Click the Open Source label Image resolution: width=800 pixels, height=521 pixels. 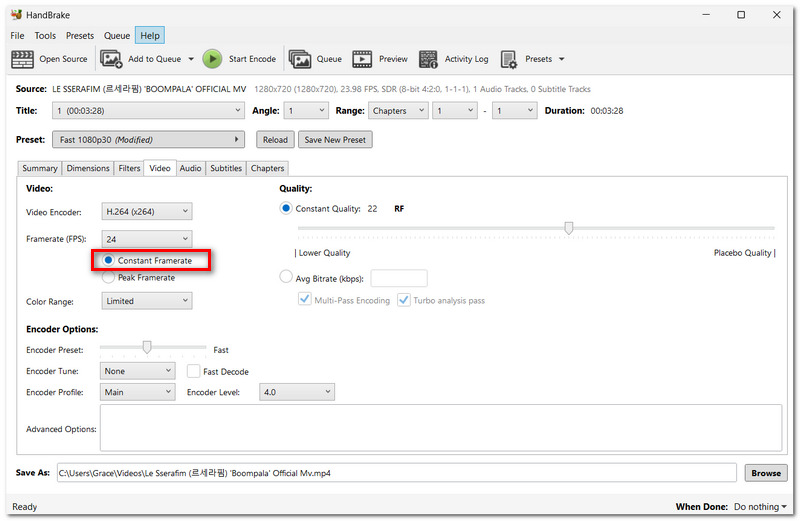[63, 59]
